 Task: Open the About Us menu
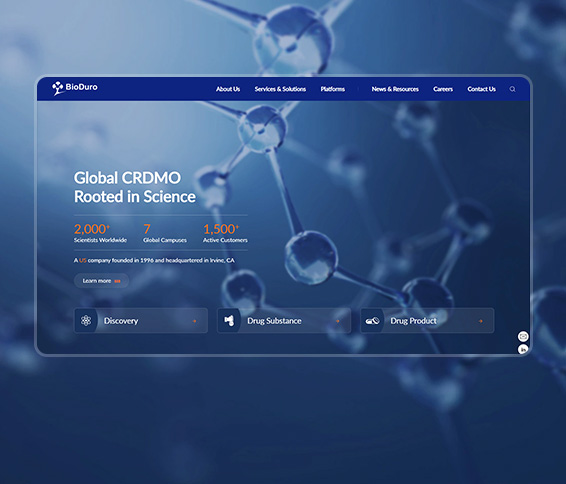pos(228,89)
